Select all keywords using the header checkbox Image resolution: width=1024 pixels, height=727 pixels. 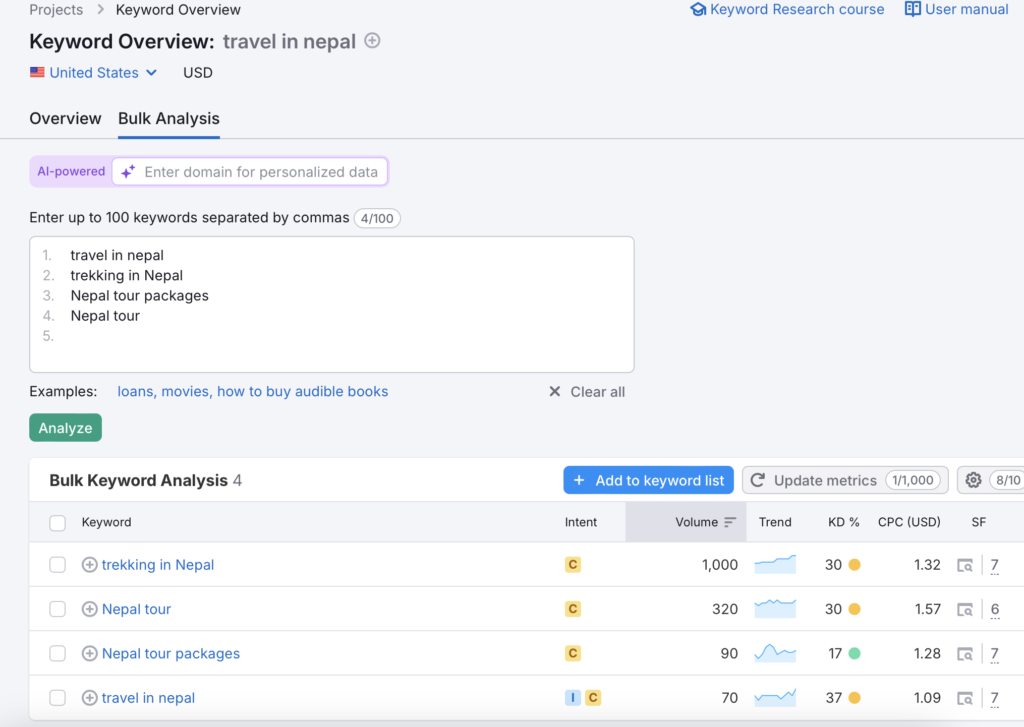point(57,522)
